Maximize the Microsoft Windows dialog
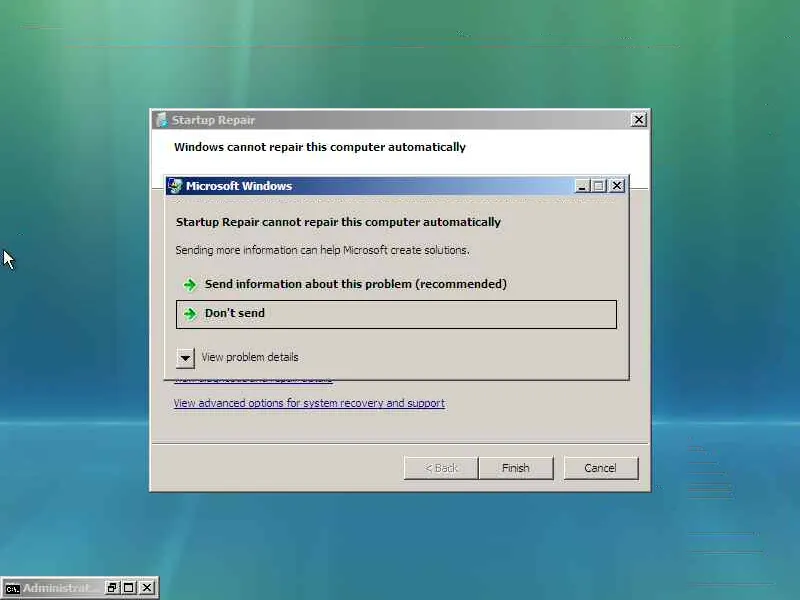800x600 pixels. [599, 186]
